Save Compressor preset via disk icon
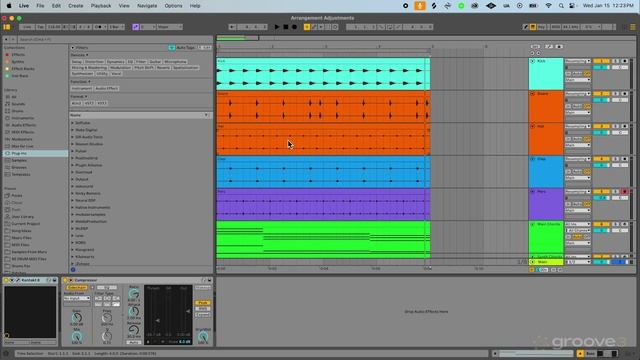 (209, 280)
